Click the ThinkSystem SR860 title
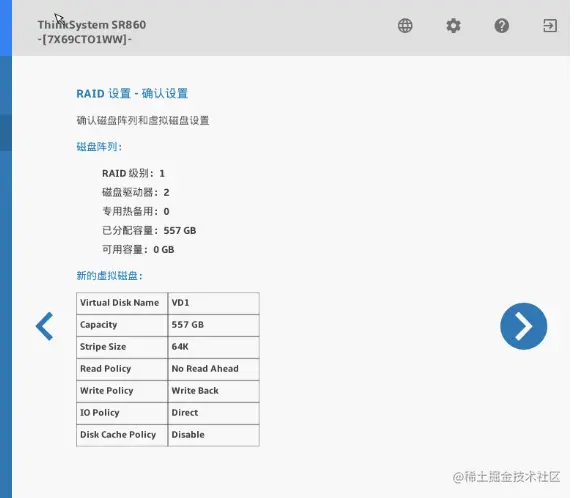Viewport: 575px width, 498px height. (x=92, y=25)
